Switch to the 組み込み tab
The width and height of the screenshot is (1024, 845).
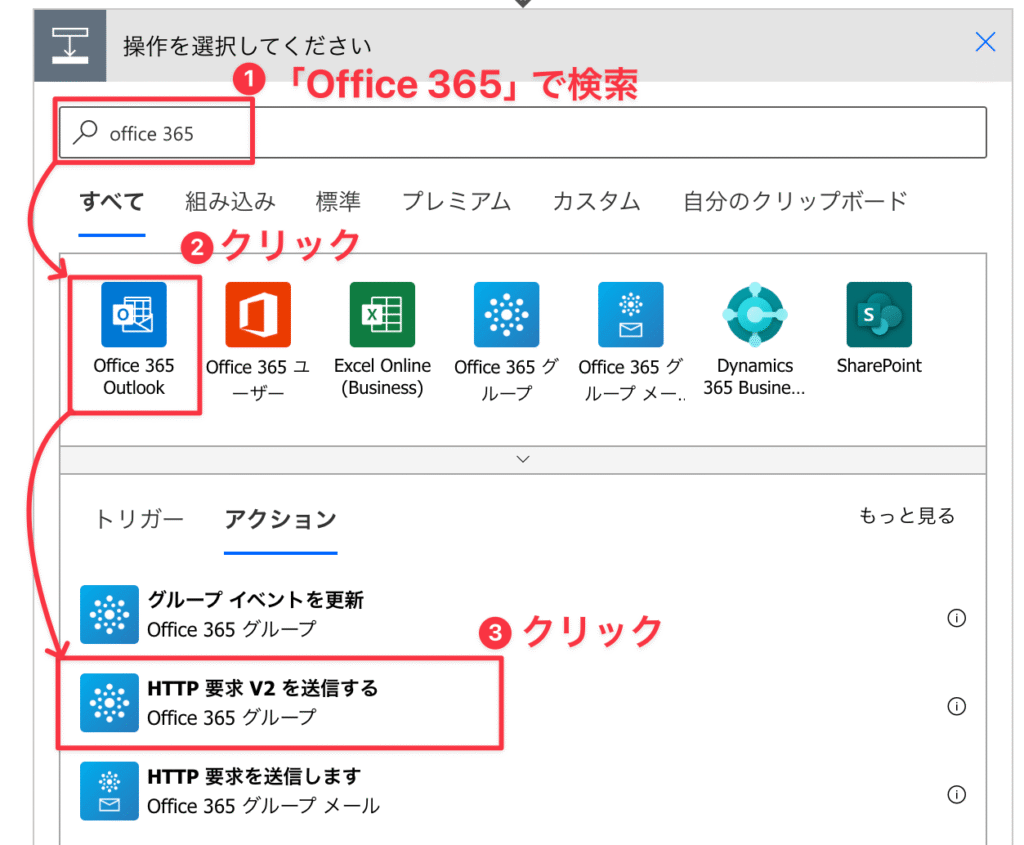(x=231, y=201)
